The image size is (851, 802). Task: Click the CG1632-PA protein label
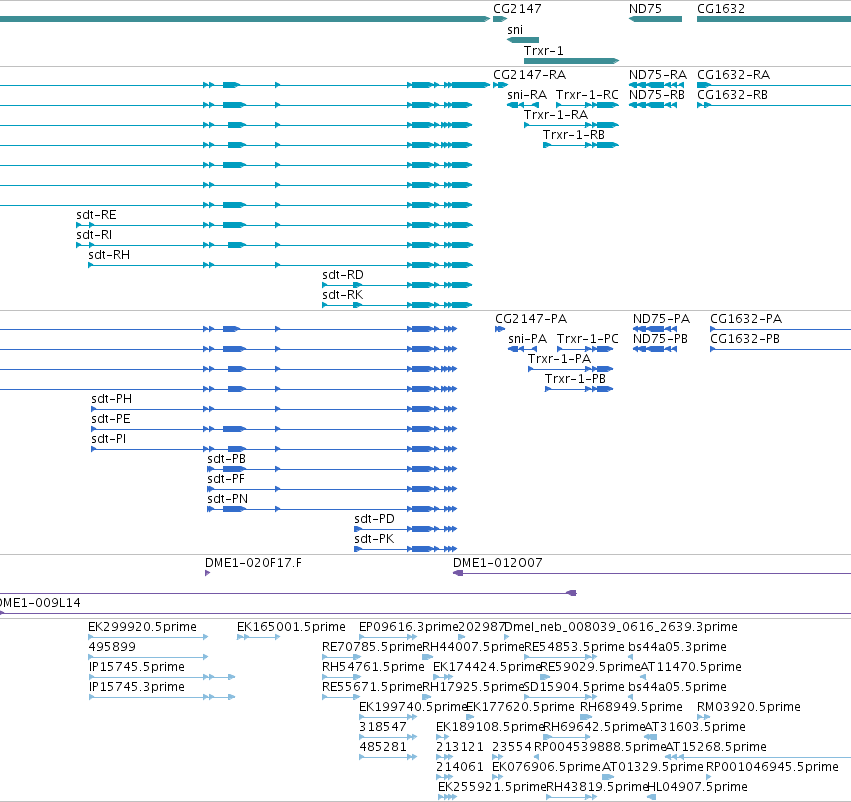tap(746, 319)
